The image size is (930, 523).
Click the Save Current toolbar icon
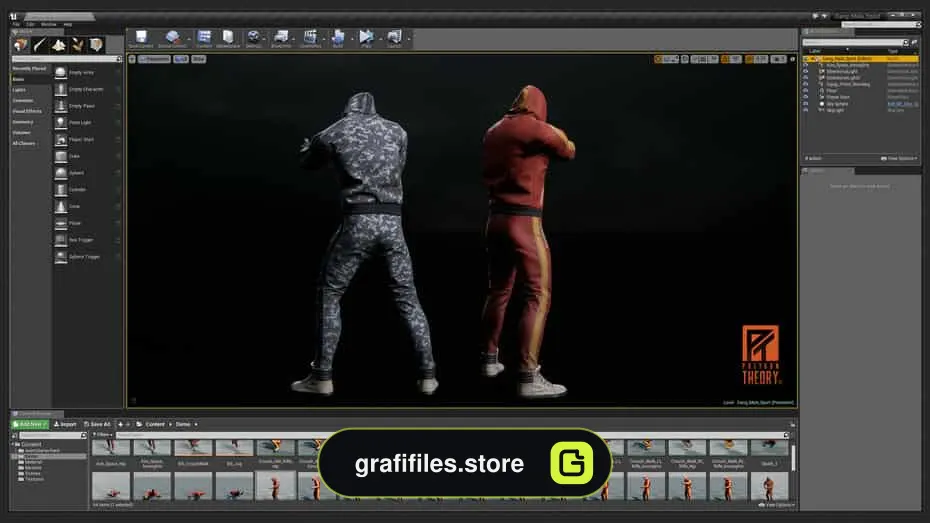click(x=141, y=39)
